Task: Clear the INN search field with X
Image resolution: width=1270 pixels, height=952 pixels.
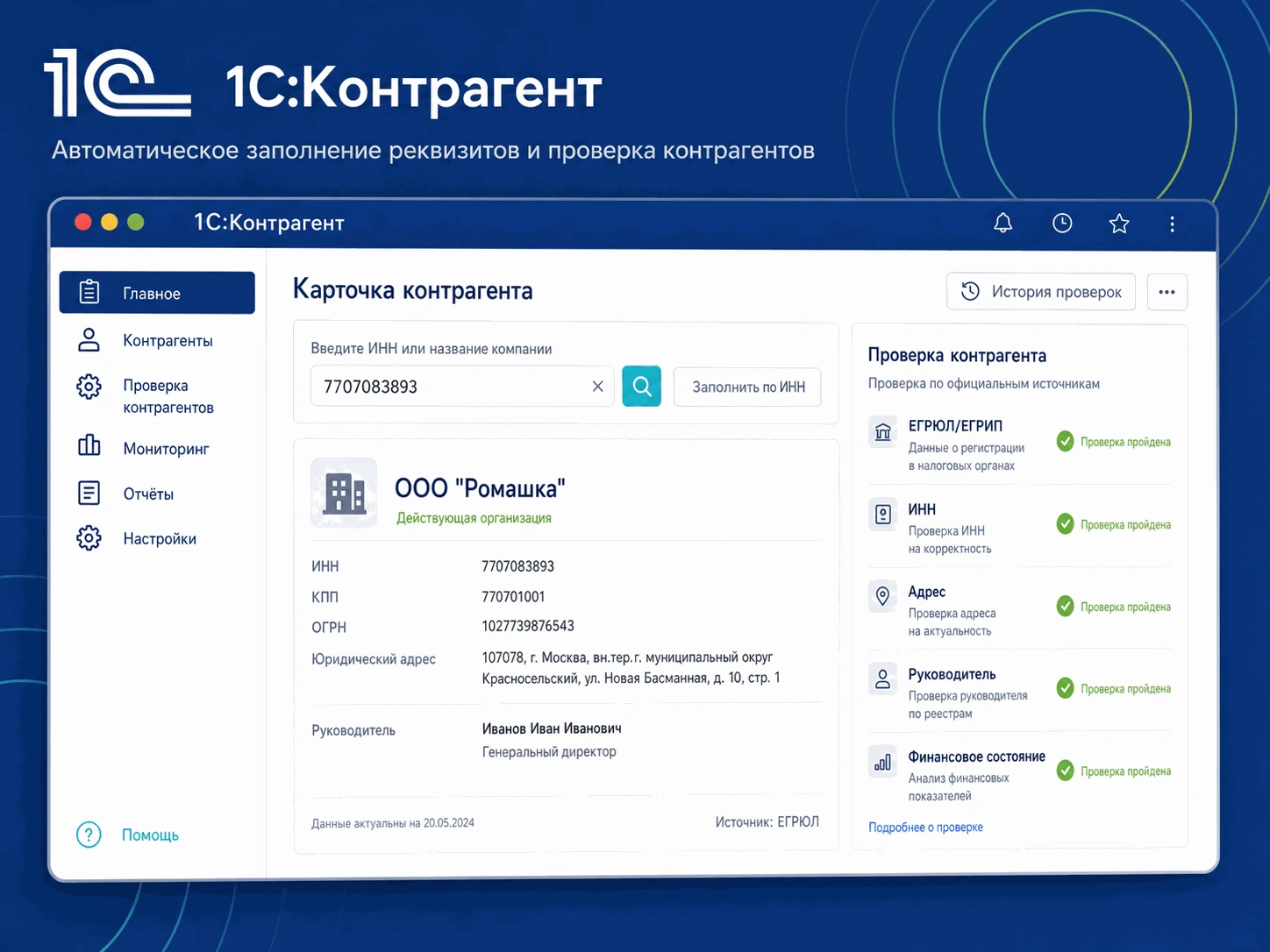Action: coord(597,387)
